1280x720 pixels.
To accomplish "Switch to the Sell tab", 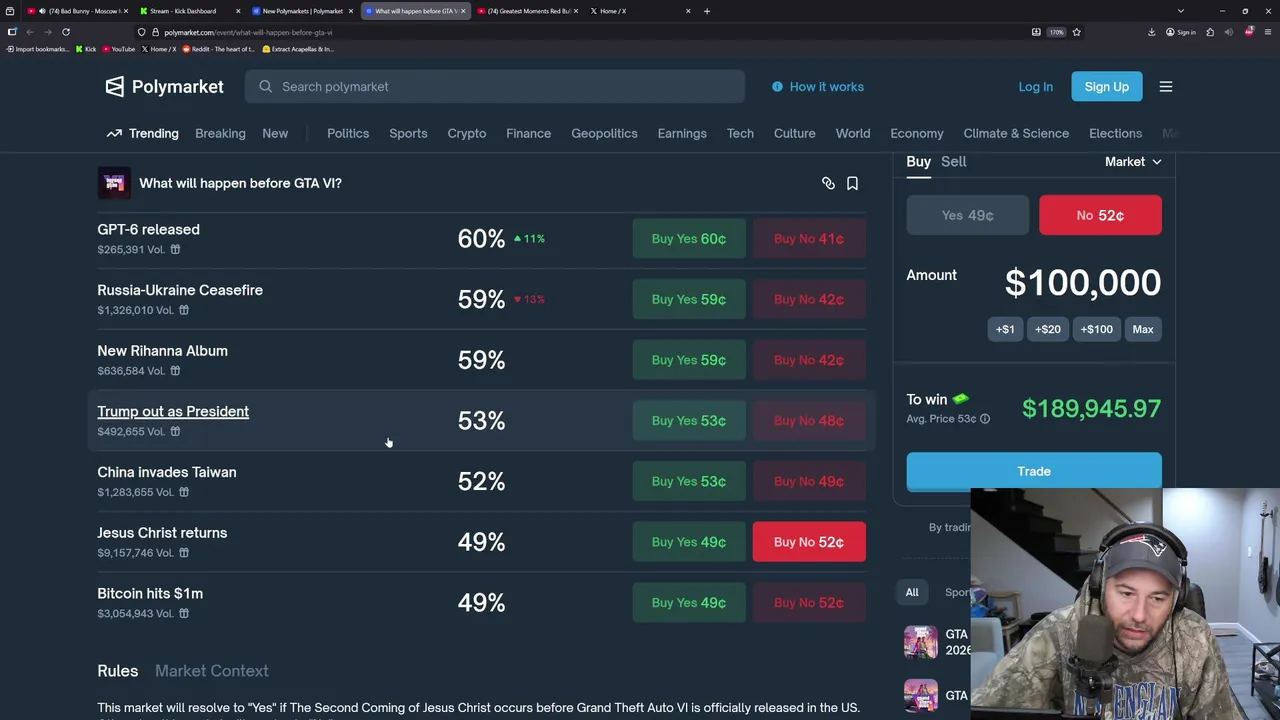I will [953, 161].
